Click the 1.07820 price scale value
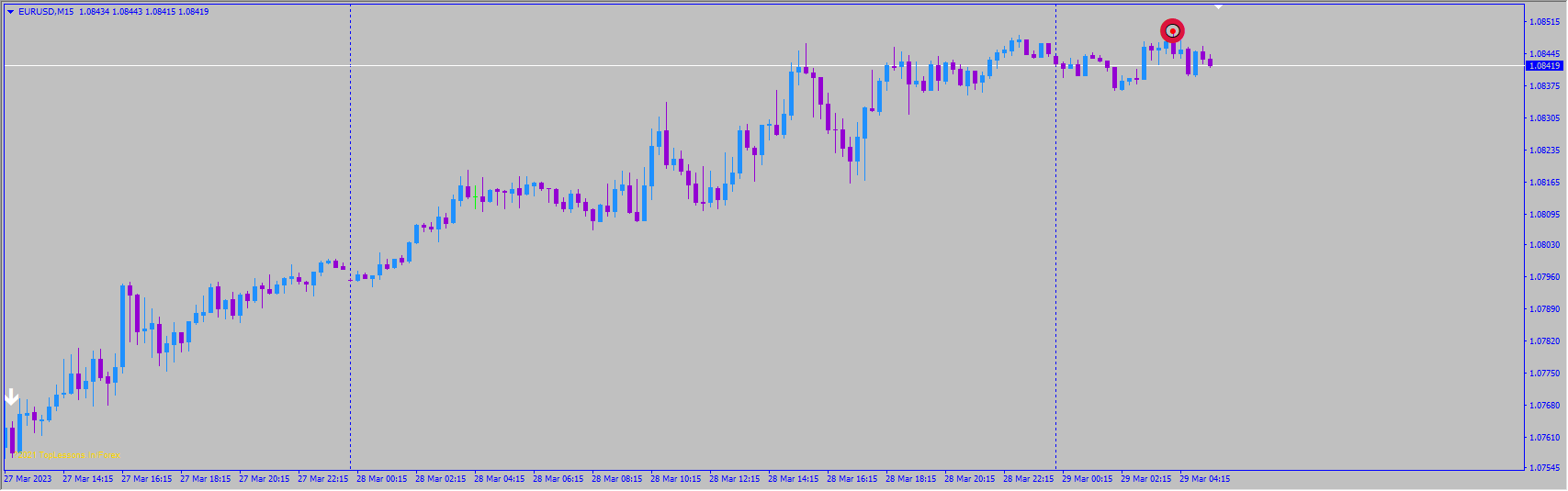Viewport: 1568px width, 491px height. [x=1545, y=341]
